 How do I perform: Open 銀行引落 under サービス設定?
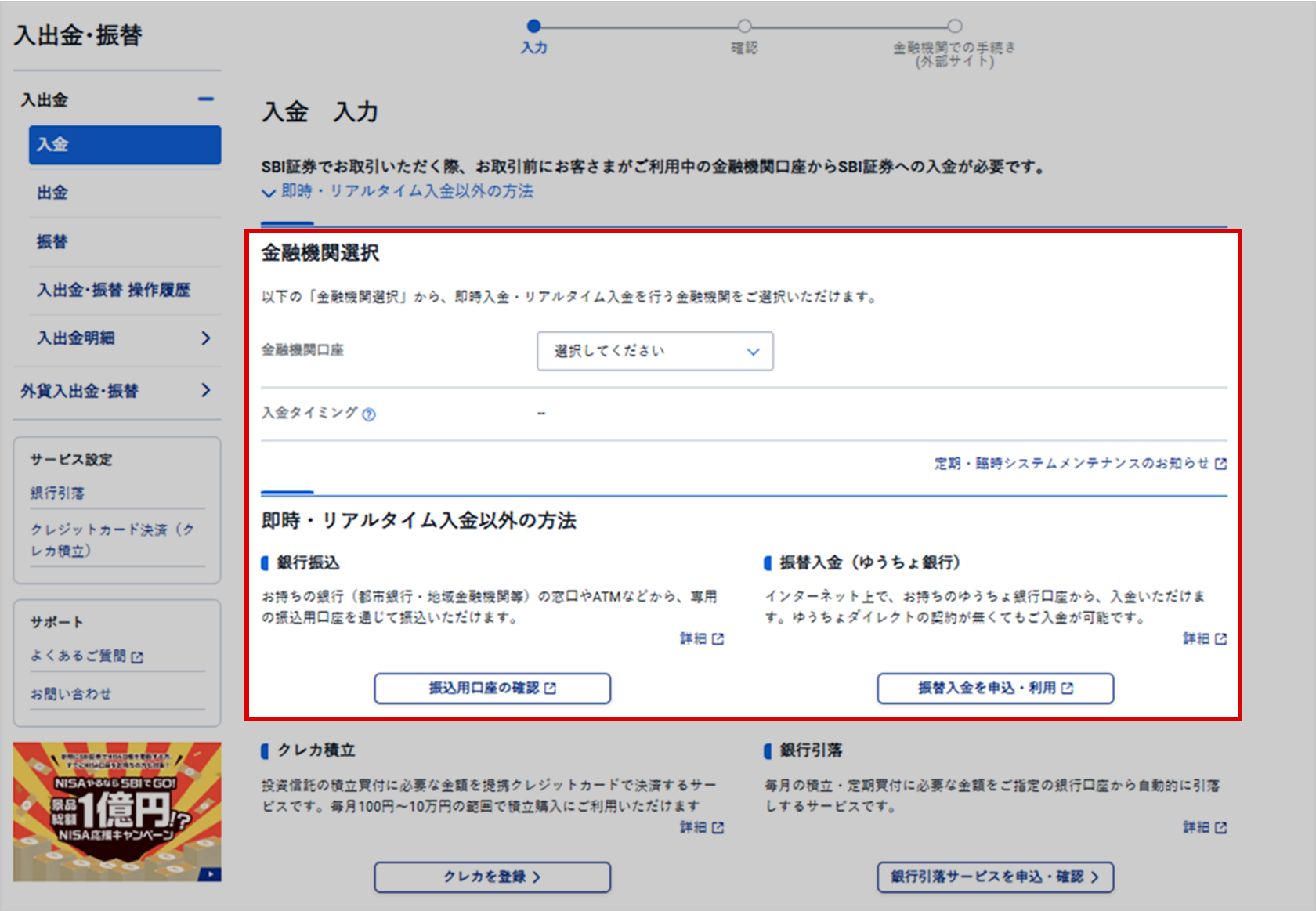[x=57, y=493]
